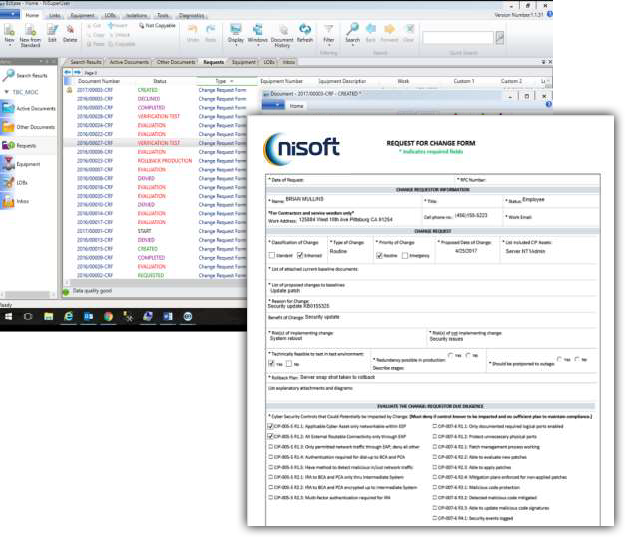Toggle the CIP-005-5 R1.2 checkbox
This screenshot has height=553, width=636.
click(270, 436)
